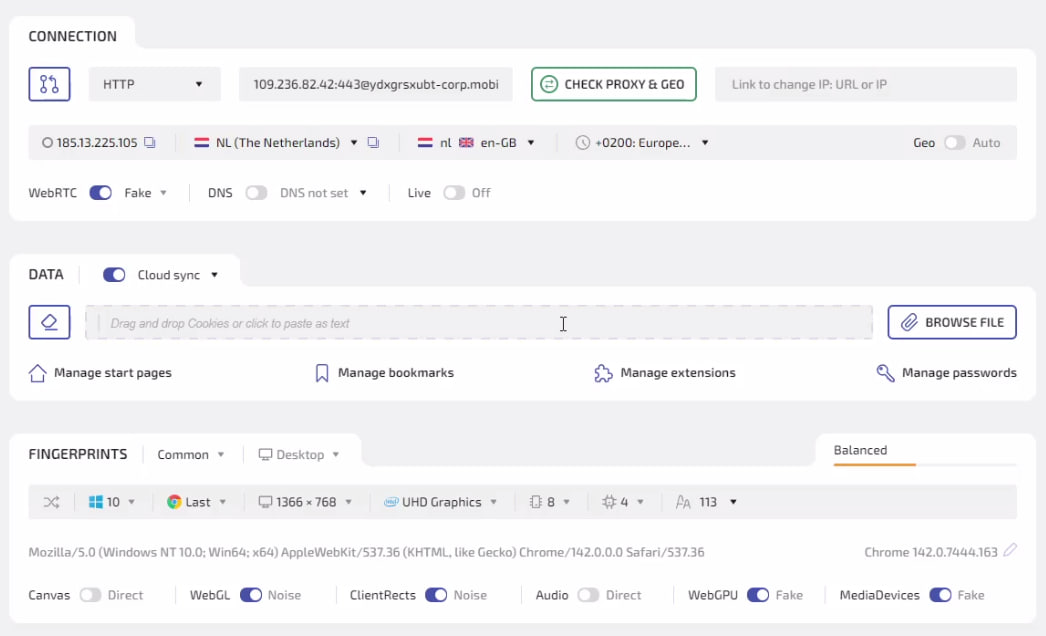
Task: Click the Chrome browser icon
Action: click(174, 502)
